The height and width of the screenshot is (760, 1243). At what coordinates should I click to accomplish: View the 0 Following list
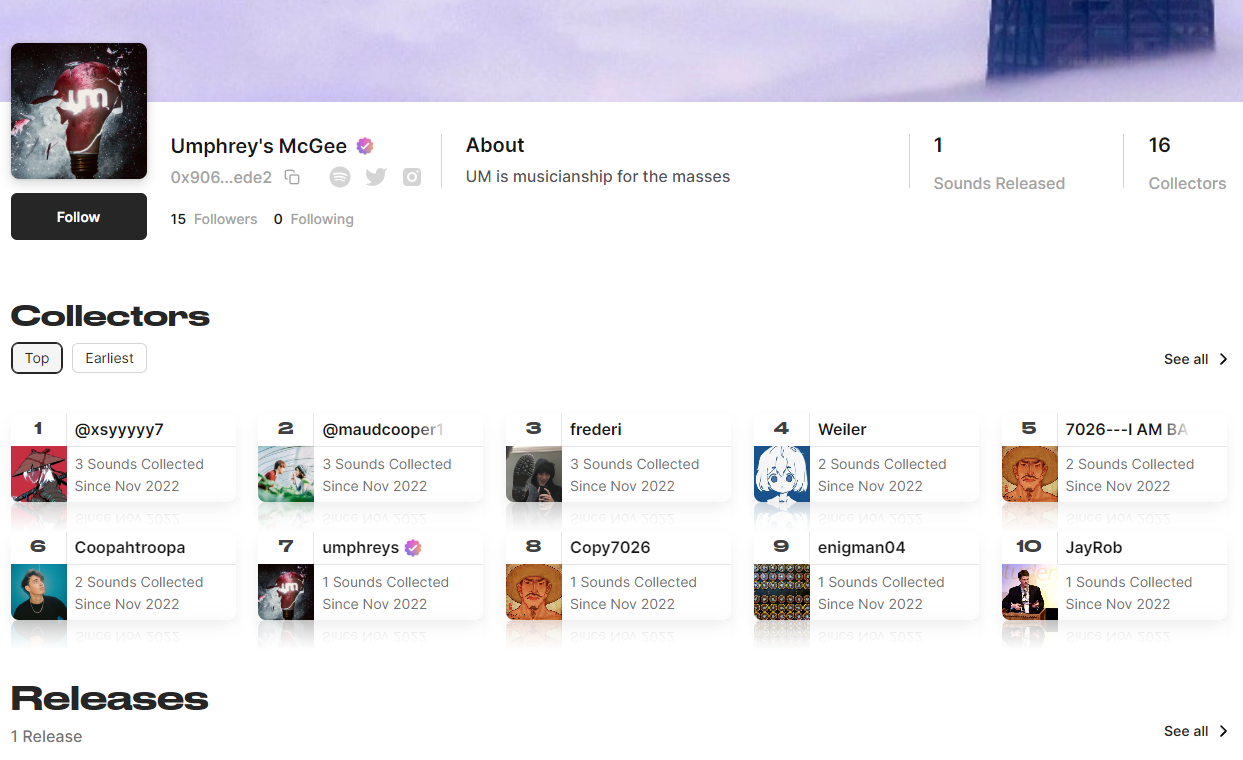pos(314,219)
